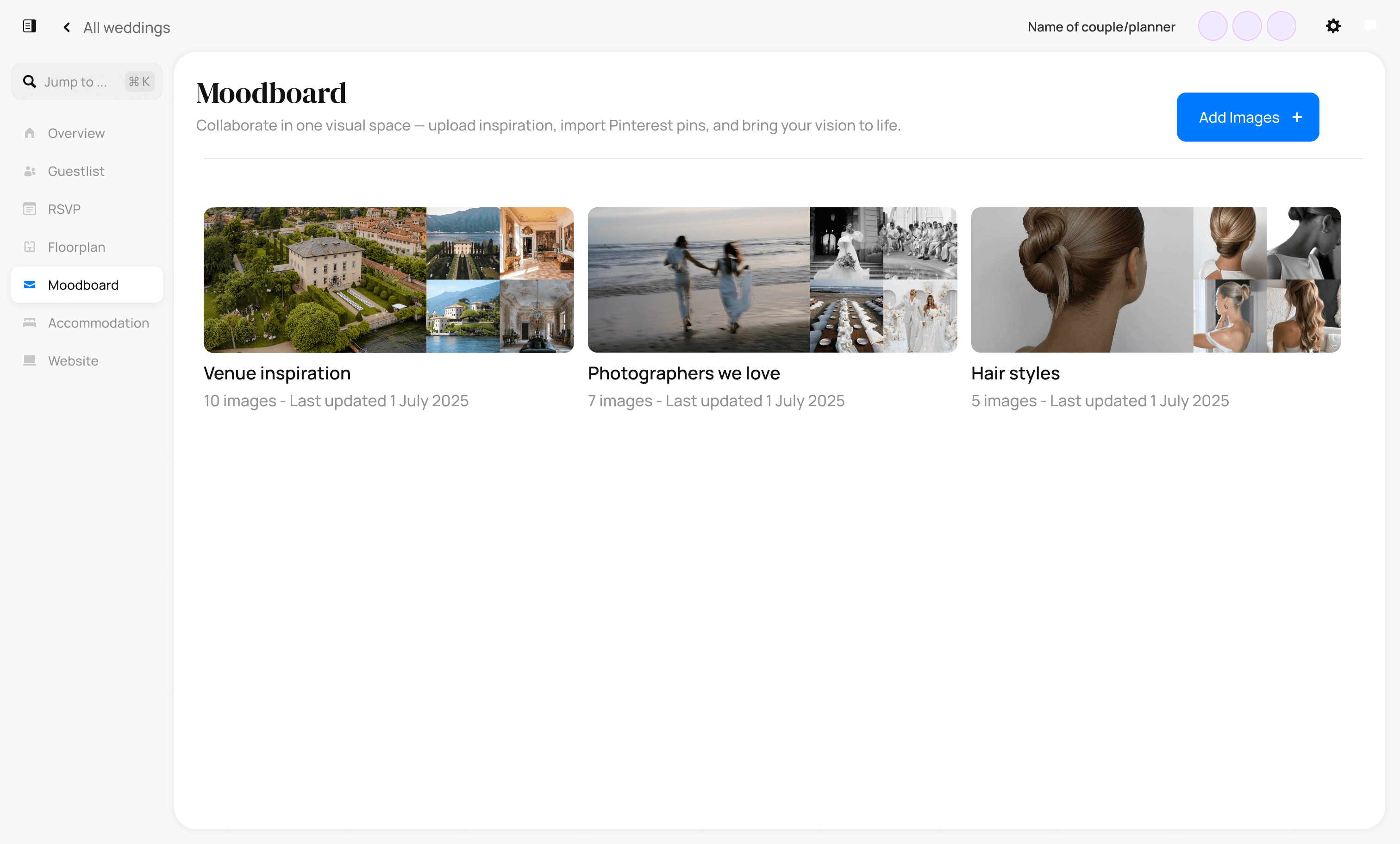Click the Accommodation bed icon
This screenshot has height=844, width=1400.
pyautogui.click(x=30, y=323)
